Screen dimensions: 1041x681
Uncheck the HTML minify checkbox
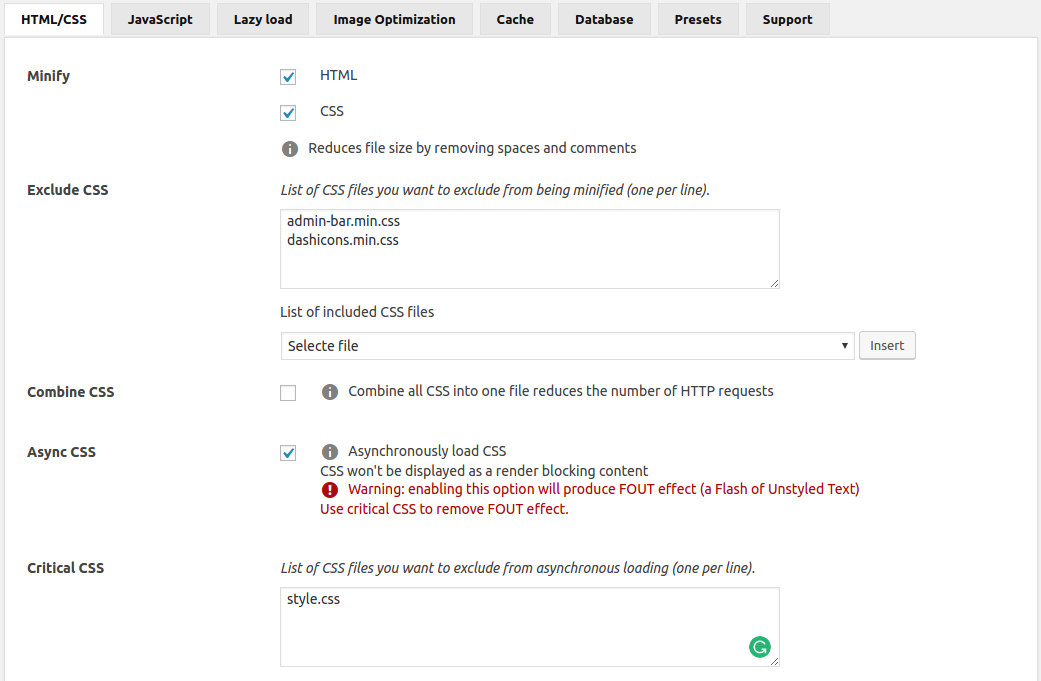point(289,77)
